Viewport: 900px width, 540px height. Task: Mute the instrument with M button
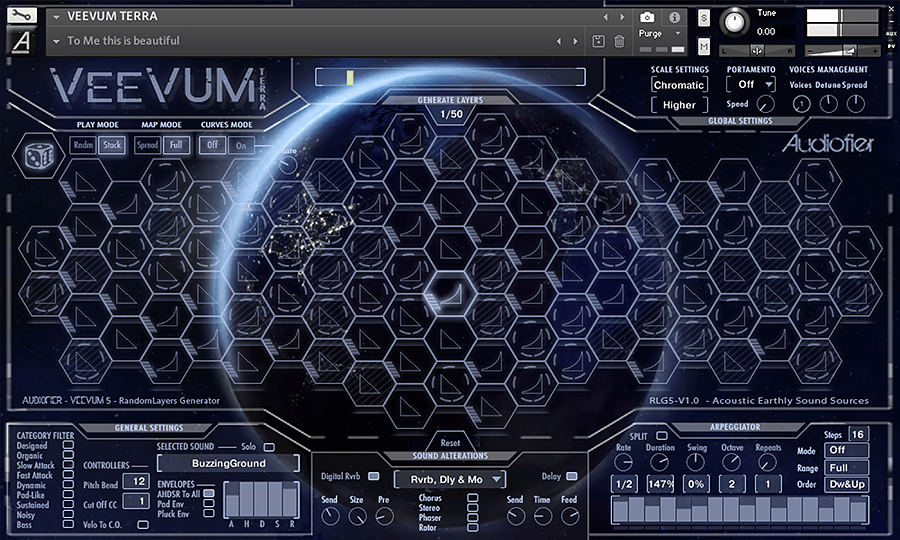704,46
